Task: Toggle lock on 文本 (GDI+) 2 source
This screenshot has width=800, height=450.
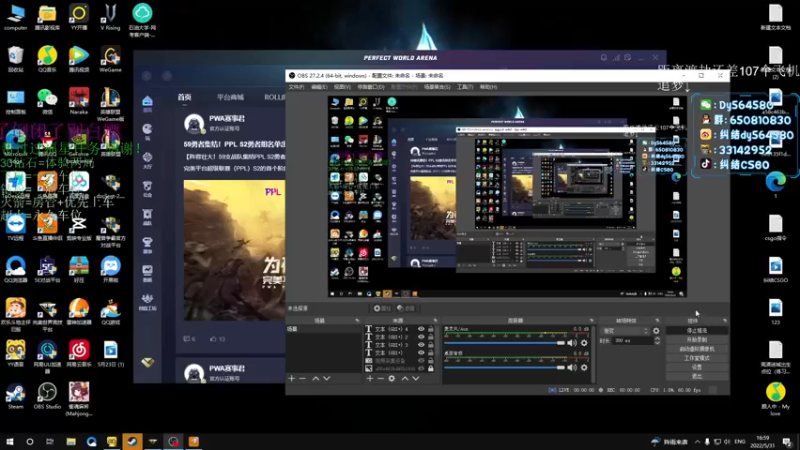Action: [431, 337]
